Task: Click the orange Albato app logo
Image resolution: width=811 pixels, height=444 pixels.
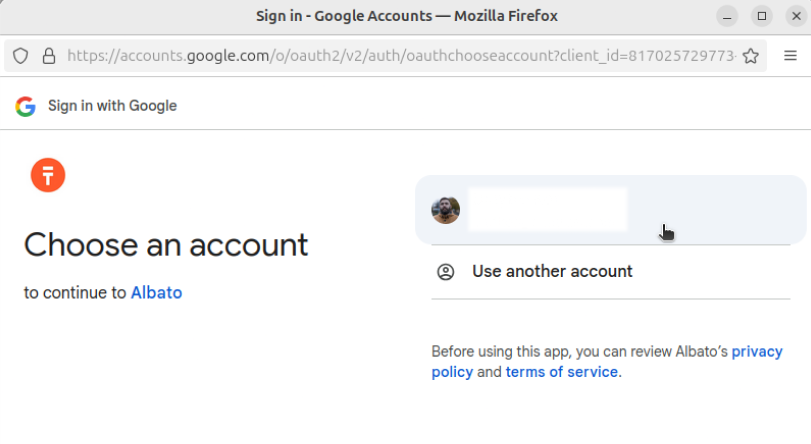Action: [x=48, y=175]
